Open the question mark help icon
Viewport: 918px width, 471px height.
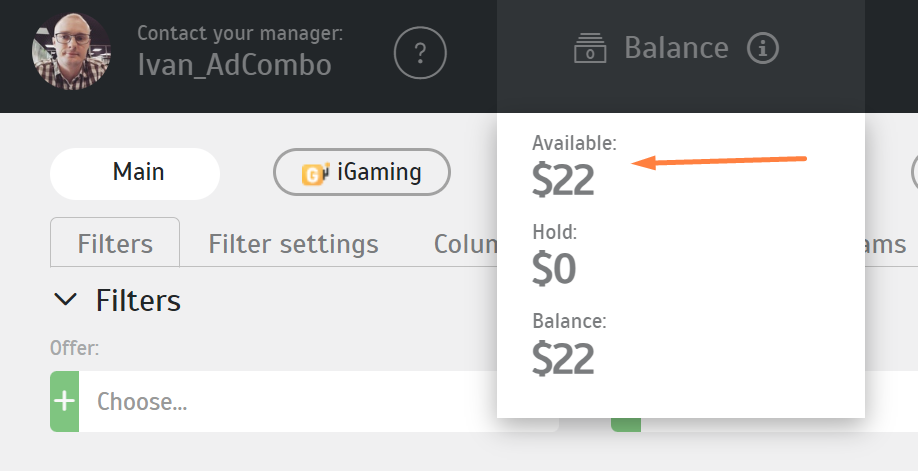click(420, 53)
